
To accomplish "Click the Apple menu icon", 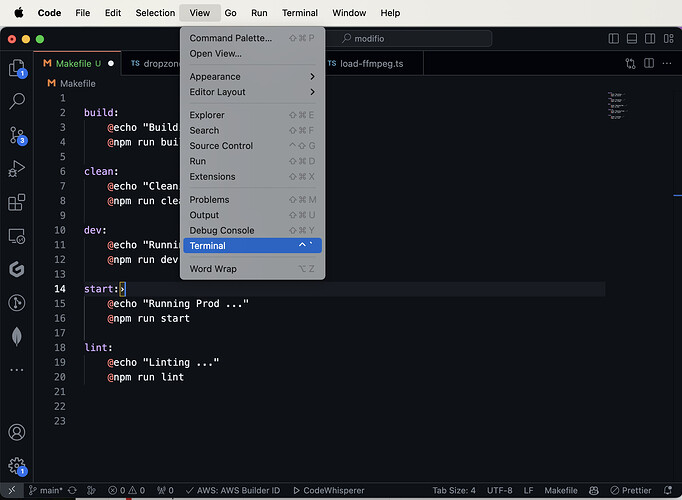I will (19, 13).
